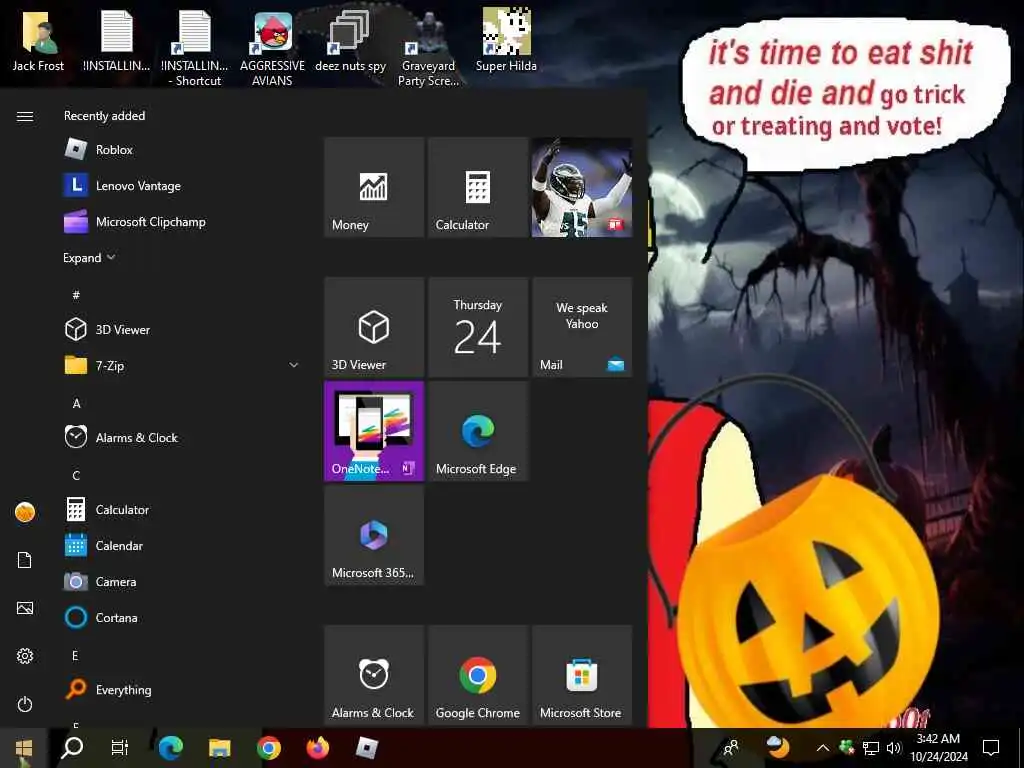This screenshot has height=768, width=1024.
Task: Open the volume speaker tray icon
Action: tap(893, 748)
